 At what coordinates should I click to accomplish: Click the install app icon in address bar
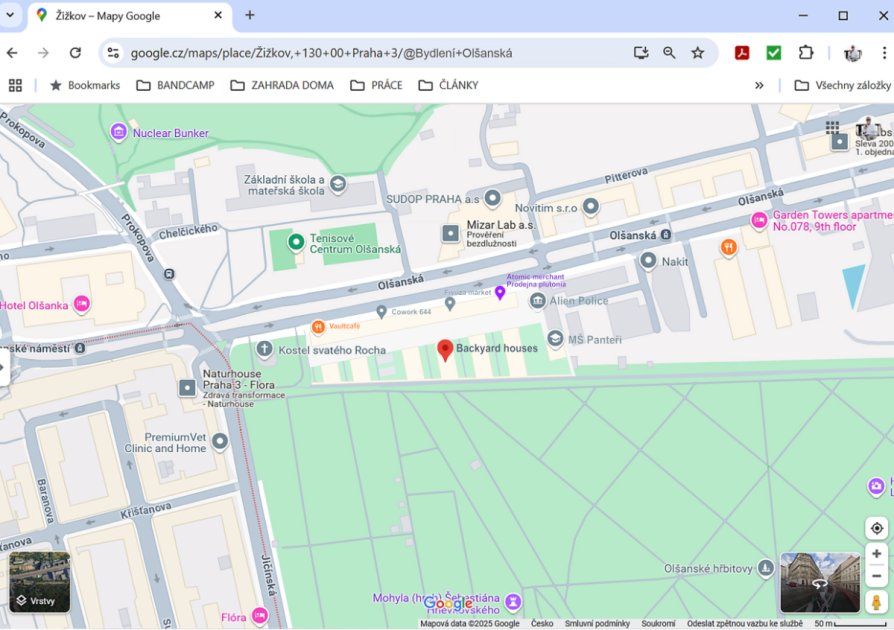tap(641, 53)
